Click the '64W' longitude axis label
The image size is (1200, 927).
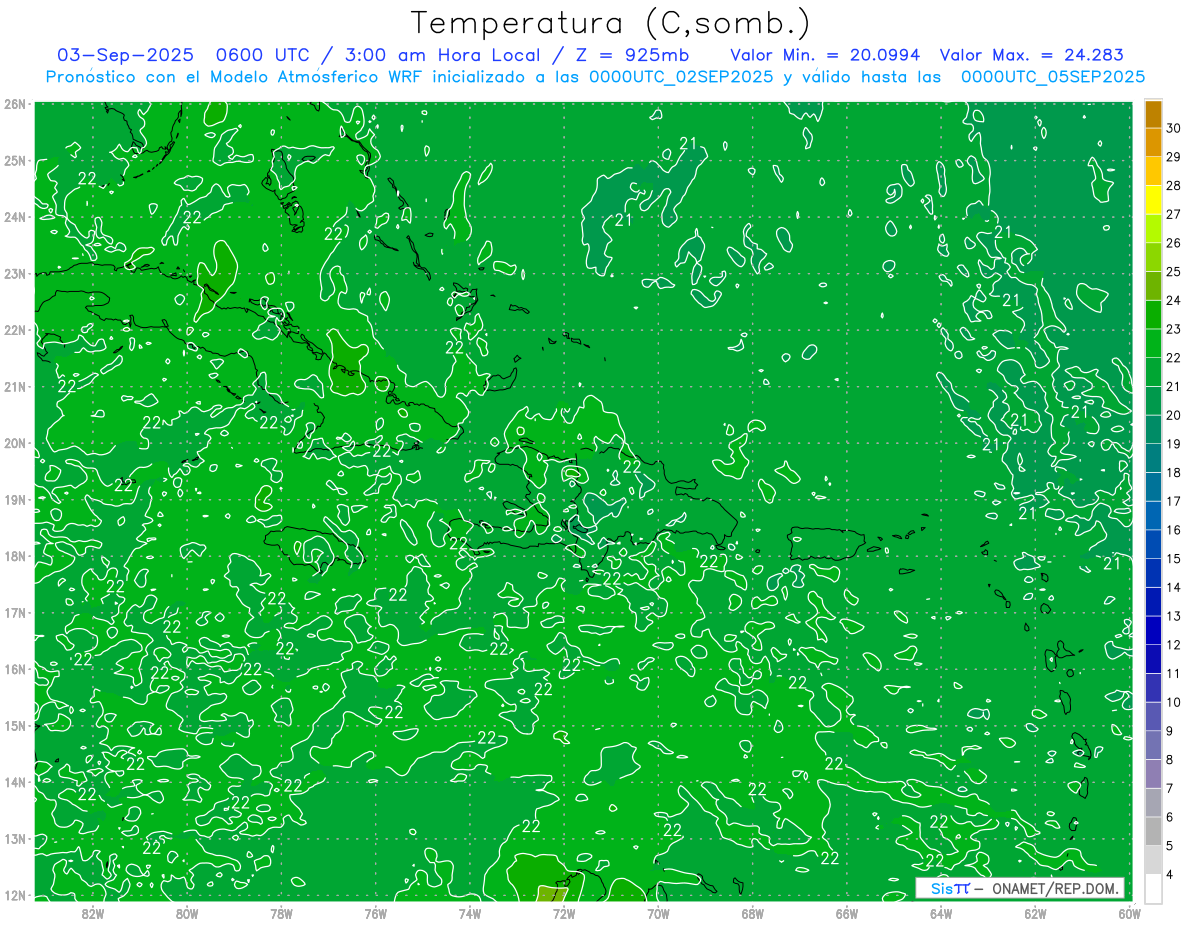coord(941,912)
